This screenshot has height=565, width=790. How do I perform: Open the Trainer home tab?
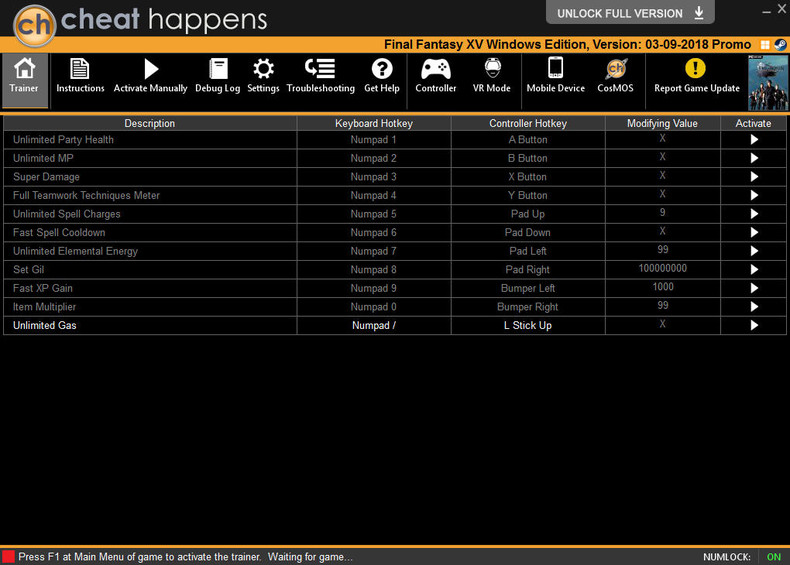point(24,80)
